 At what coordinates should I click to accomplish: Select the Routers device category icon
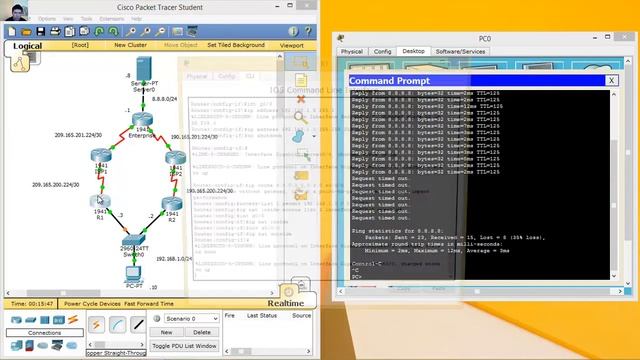point(16,320)
